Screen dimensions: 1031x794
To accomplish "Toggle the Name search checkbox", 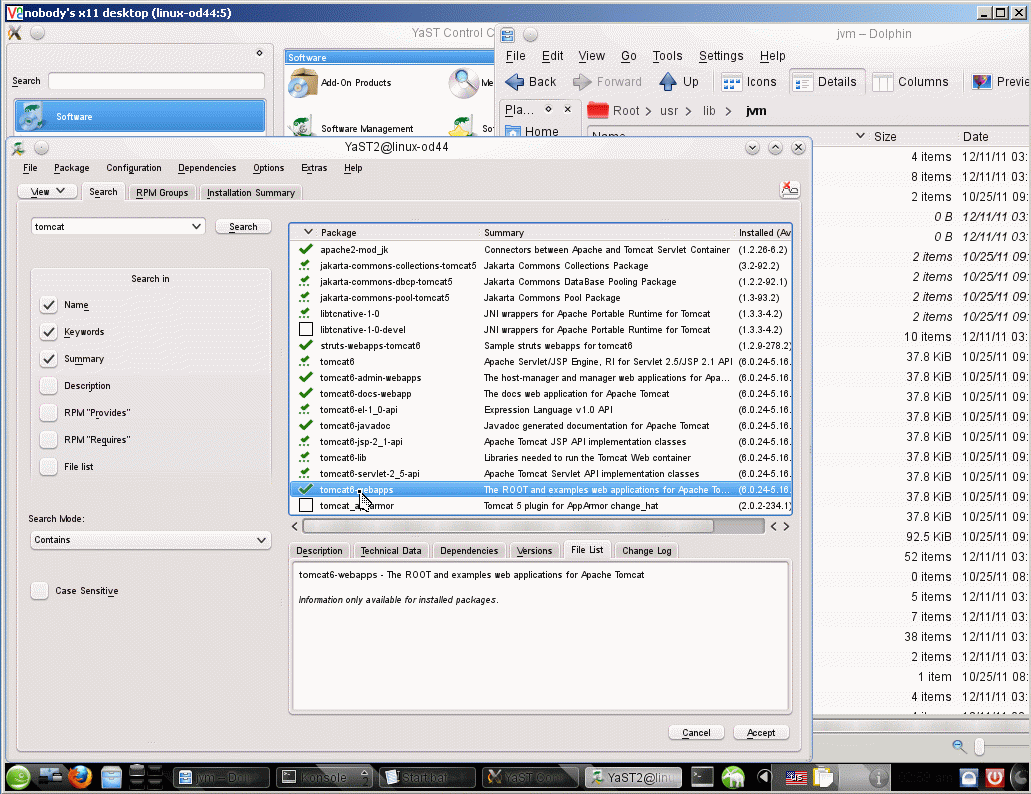I will click(x=48, y=305).
